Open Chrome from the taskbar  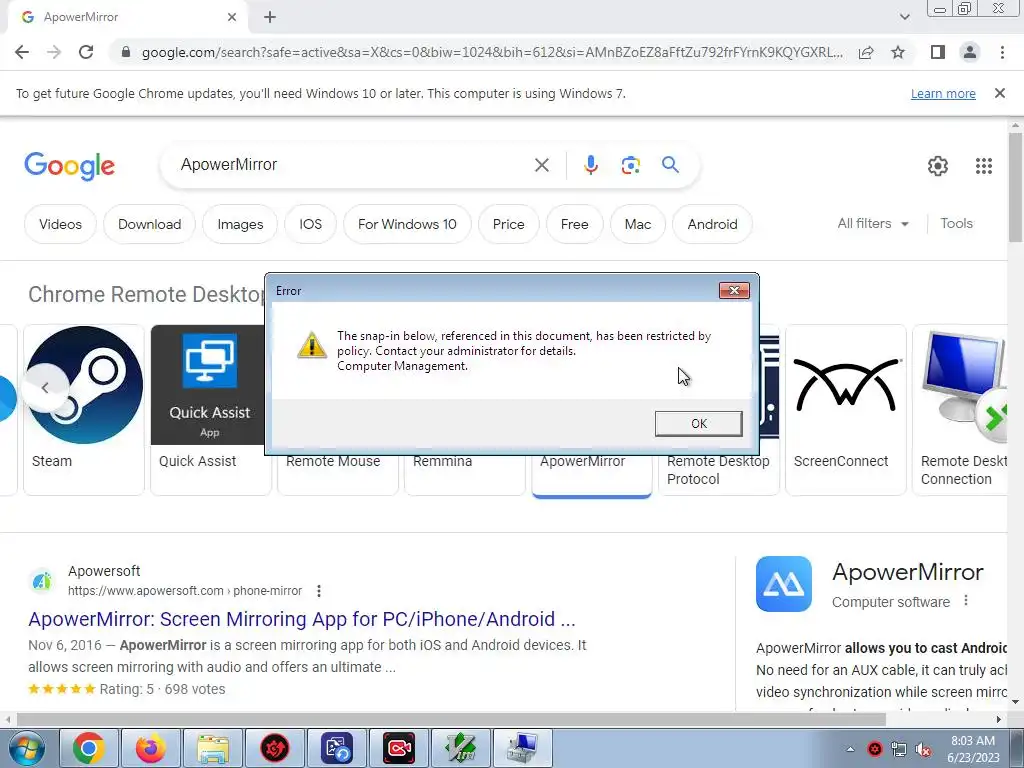coord(89,748)
